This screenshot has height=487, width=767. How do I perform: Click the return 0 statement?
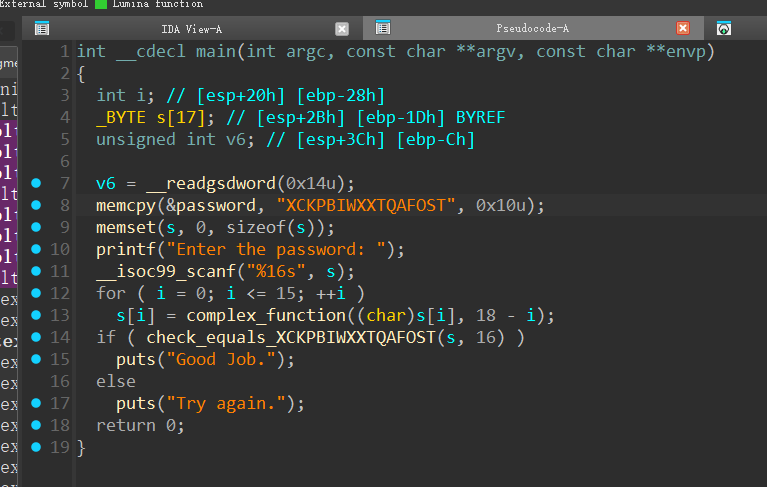(140, 425)
